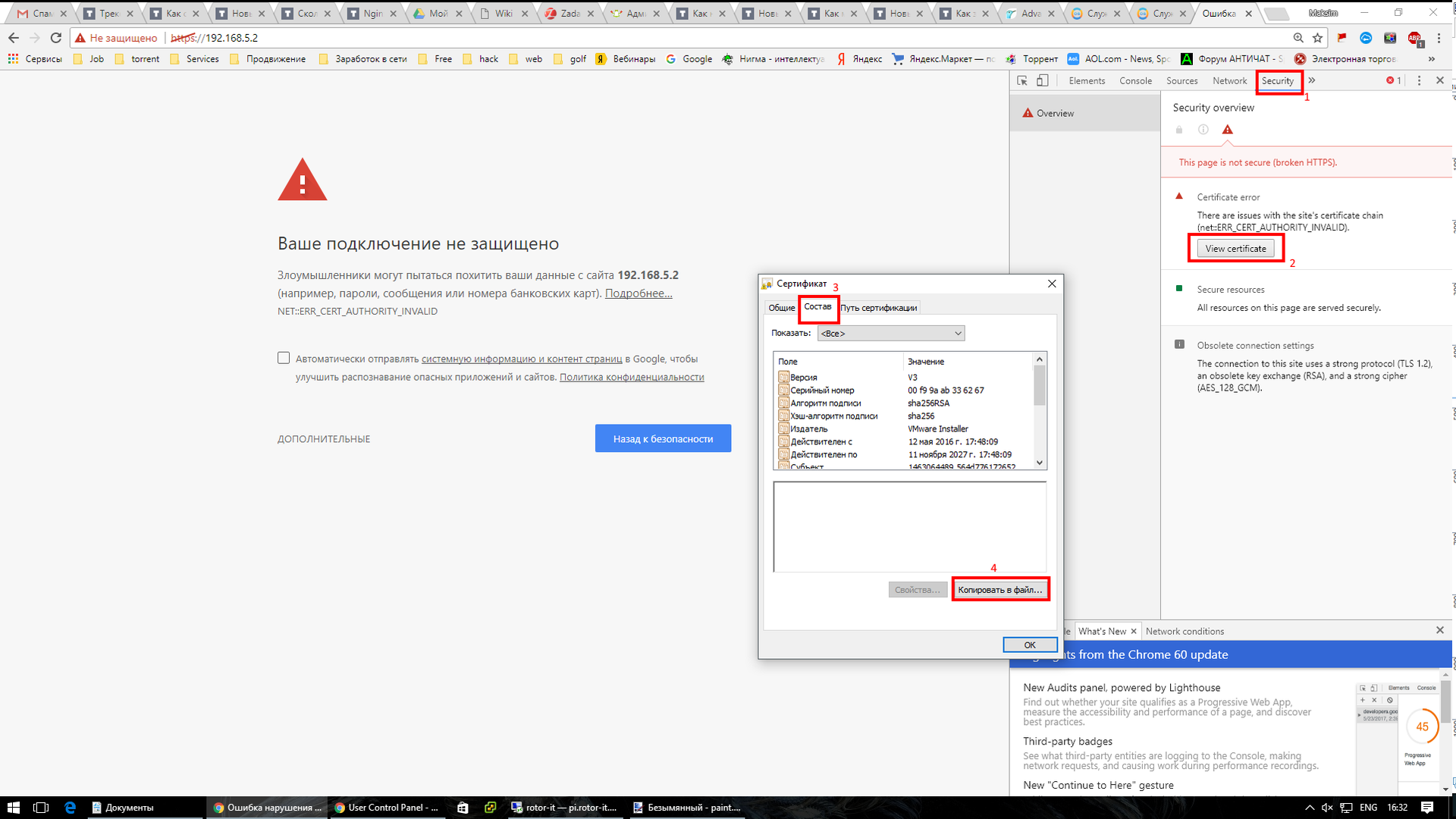
Task: Switch to DevTools Network tab
Action: pos(1229,80)
